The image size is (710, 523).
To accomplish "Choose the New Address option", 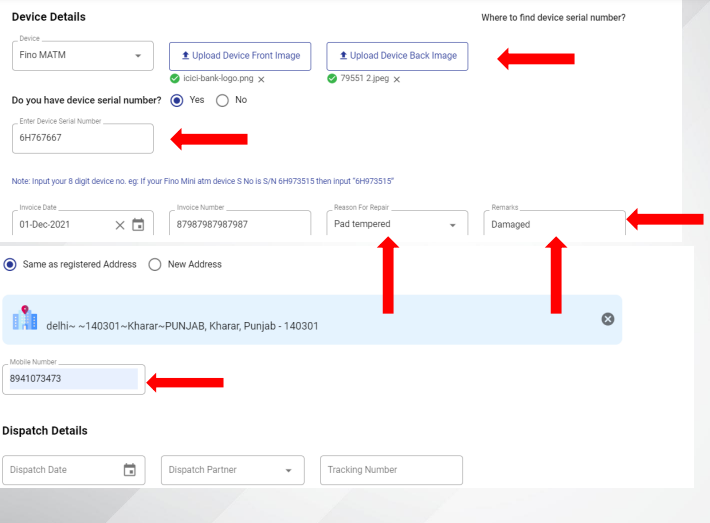I will [155, 264].
